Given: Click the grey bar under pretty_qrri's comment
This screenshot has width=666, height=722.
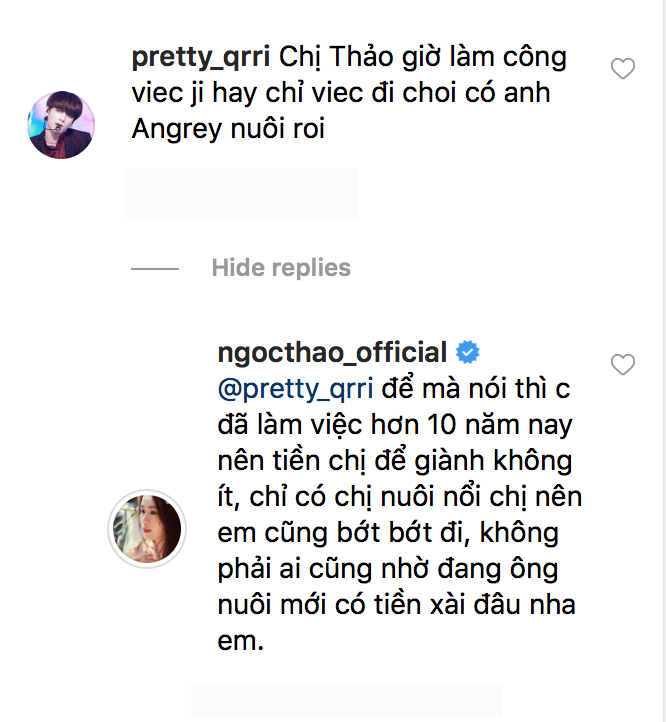Looking at the screenshot, I should pos(240,193).
